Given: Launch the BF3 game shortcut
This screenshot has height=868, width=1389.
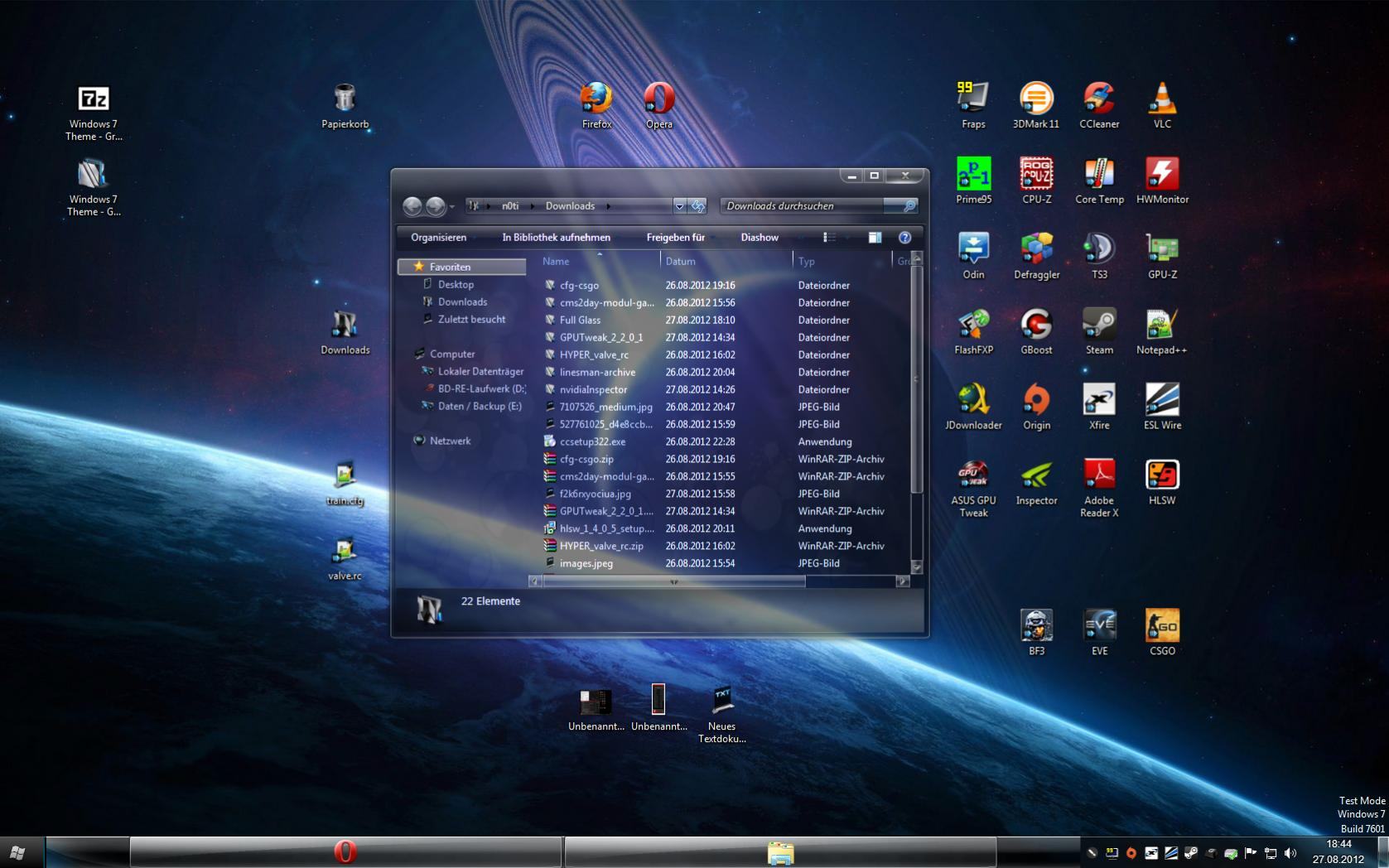Looking at the screenshot, I should click(x=1036, y=633).
